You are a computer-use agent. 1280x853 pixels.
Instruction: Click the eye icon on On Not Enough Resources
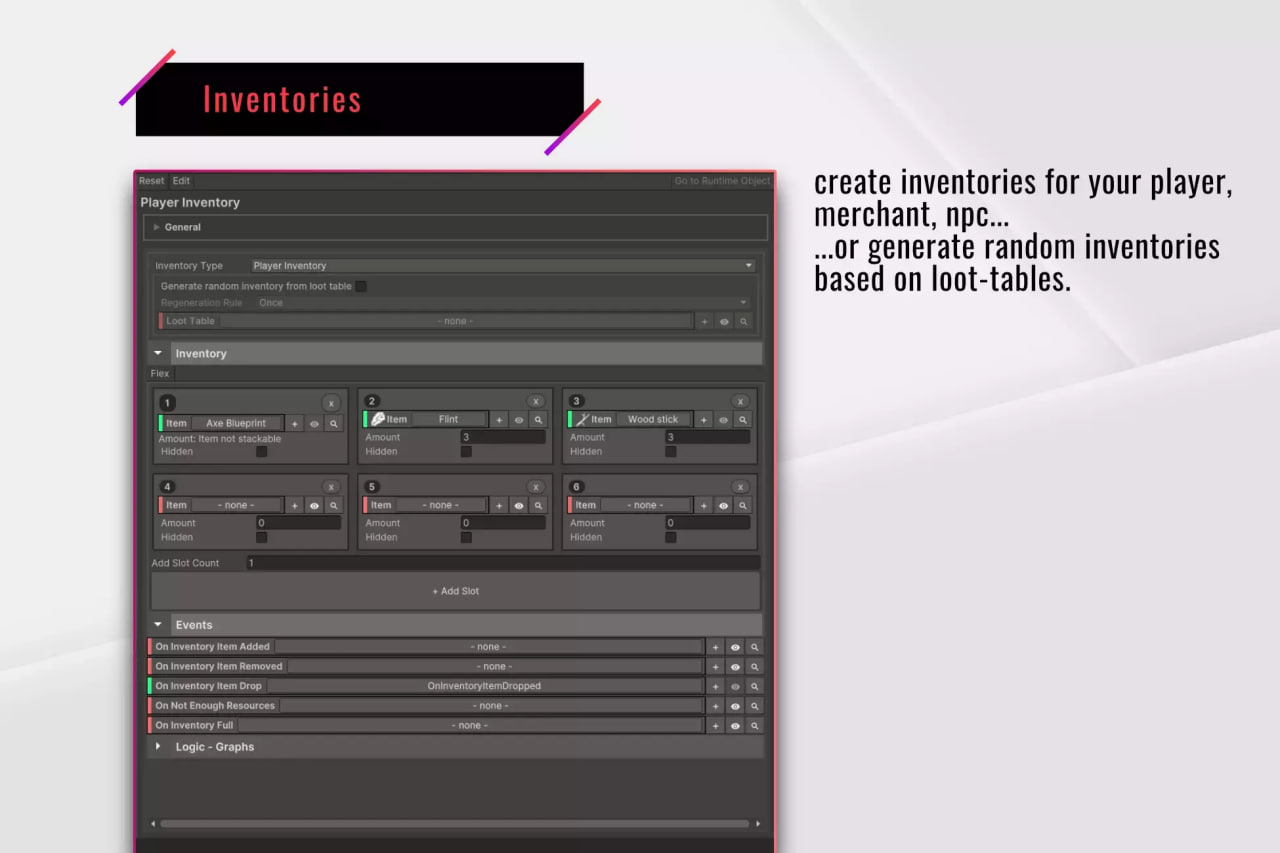tap(735, 705)
